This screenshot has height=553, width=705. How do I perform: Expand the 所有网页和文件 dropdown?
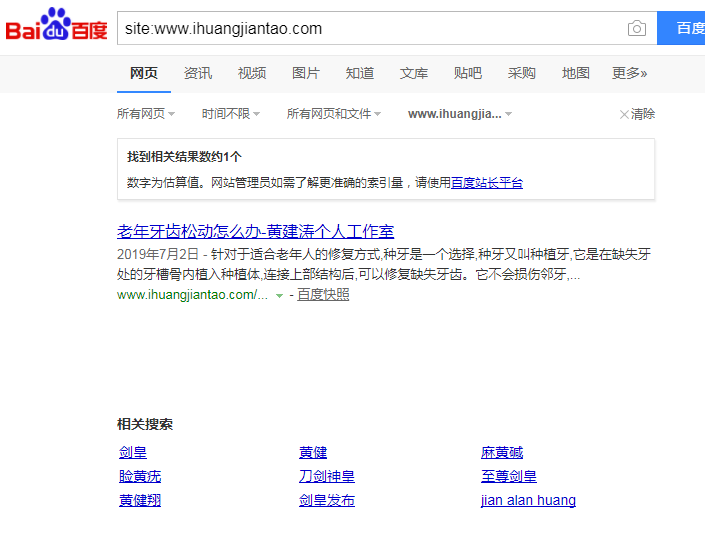pyautogui.click(x=334, y=114)
